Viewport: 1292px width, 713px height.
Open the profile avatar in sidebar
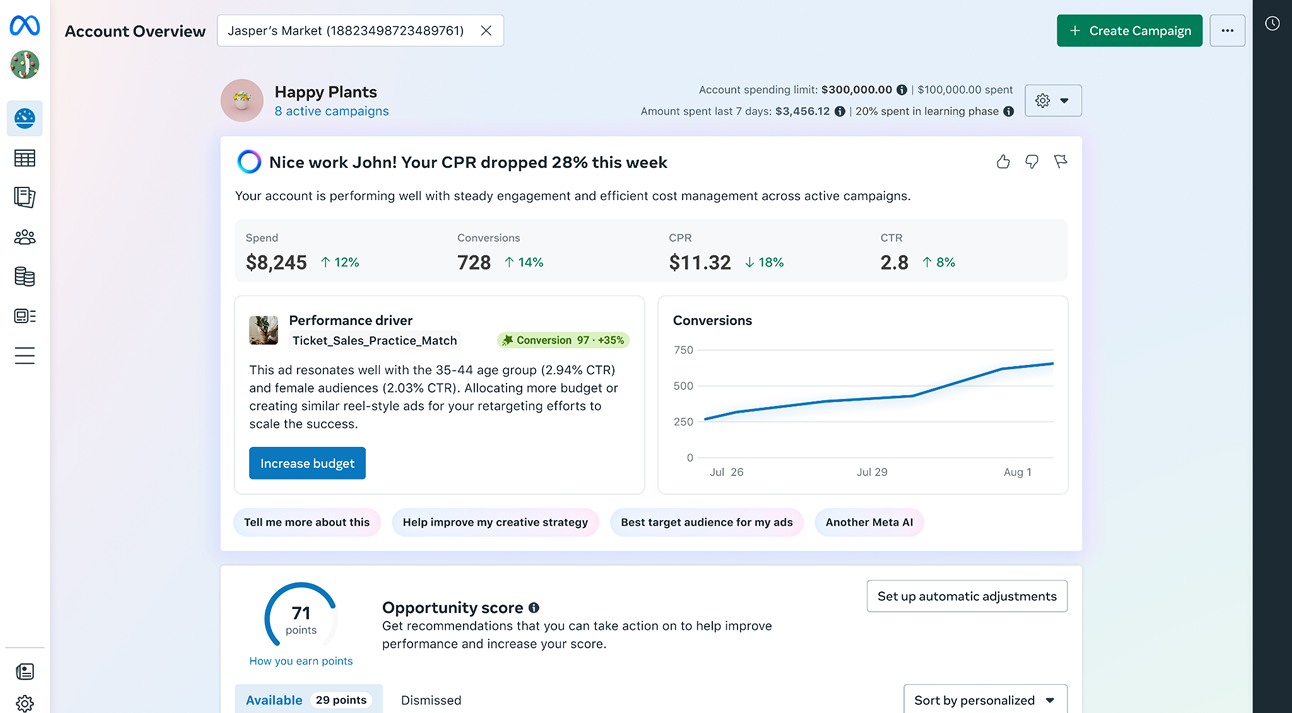tap(25, 65)
